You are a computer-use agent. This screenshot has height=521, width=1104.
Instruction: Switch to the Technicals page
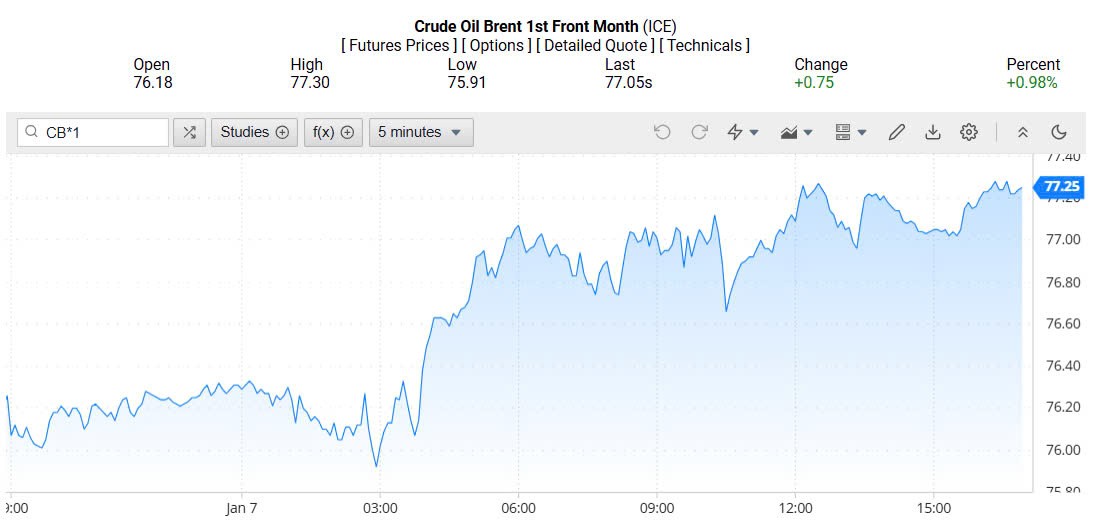705,45
